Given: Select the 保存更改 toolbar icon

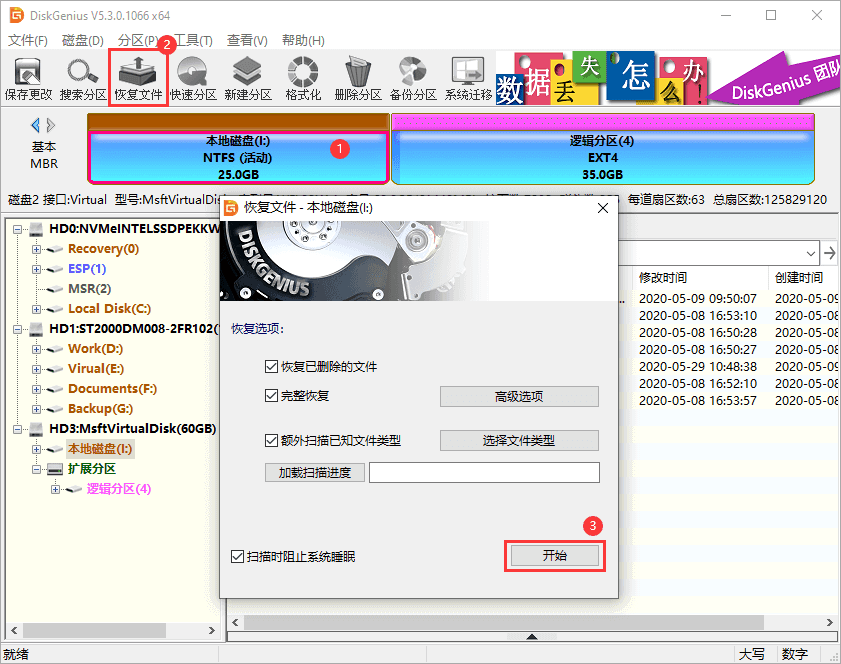Looking at the screenshot, I should (x=27, y=77).
